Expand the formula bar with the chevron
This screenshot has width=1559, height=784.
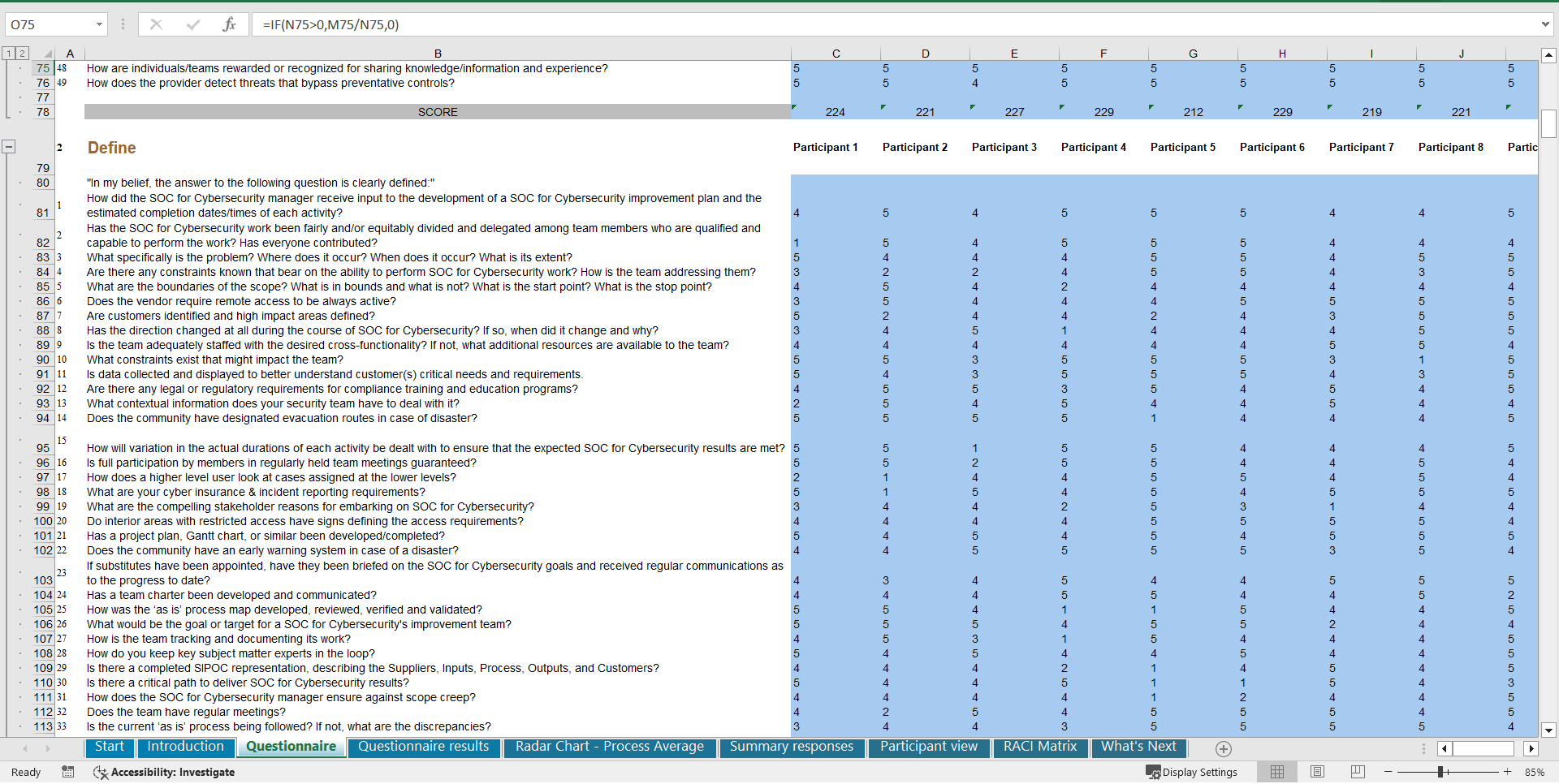[x=1545, y=24]
